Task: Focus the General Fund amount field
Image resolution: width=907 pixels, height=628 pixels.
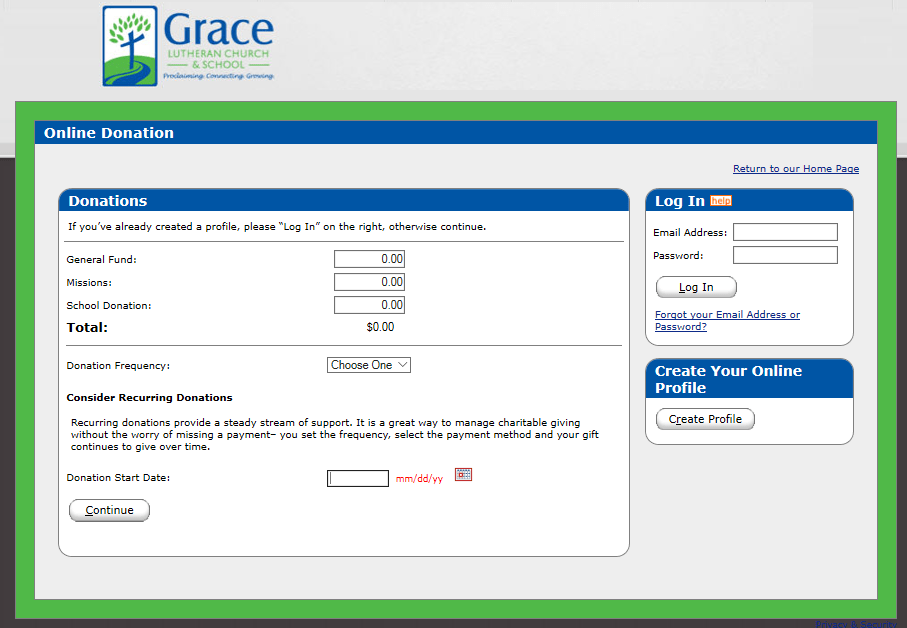Action: pyautogui.click(x=369, y=259)
